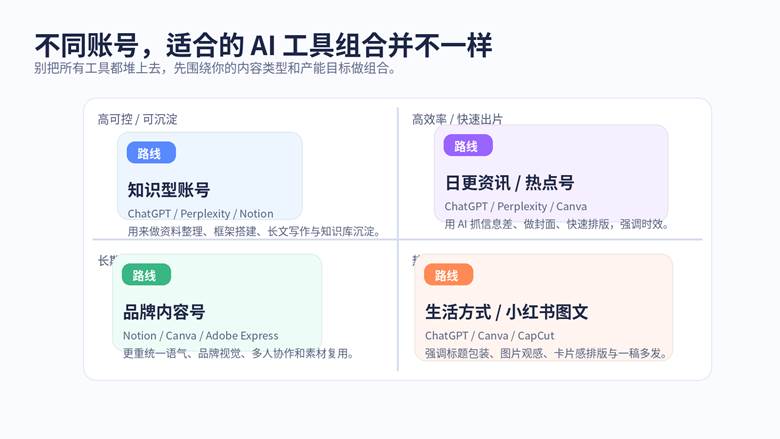Click the ChatGPT / Canva / CapCut tools line

[x=489, y=336]
